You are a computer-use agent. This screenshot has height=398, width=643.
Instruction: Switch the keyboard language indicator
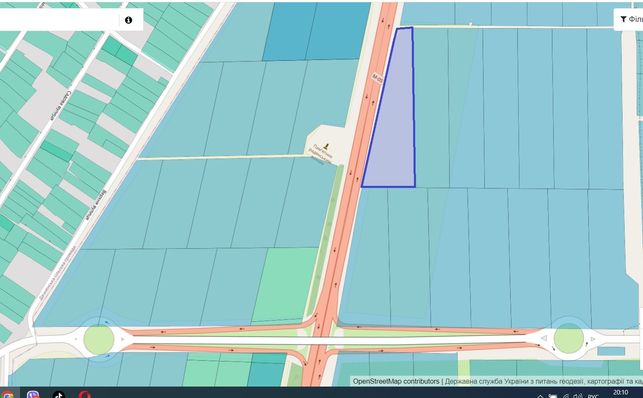pos(593,396)
